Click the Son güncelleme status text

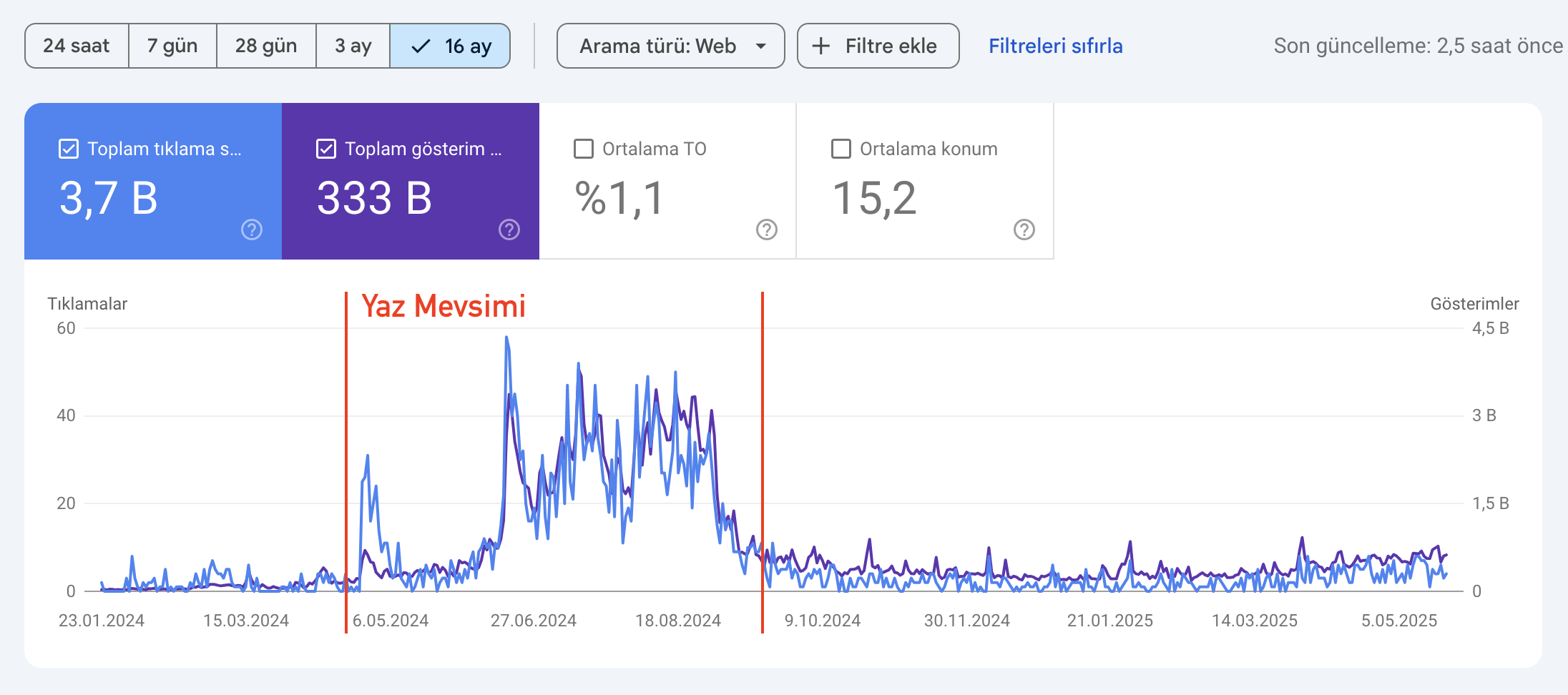coord(1418,46)
